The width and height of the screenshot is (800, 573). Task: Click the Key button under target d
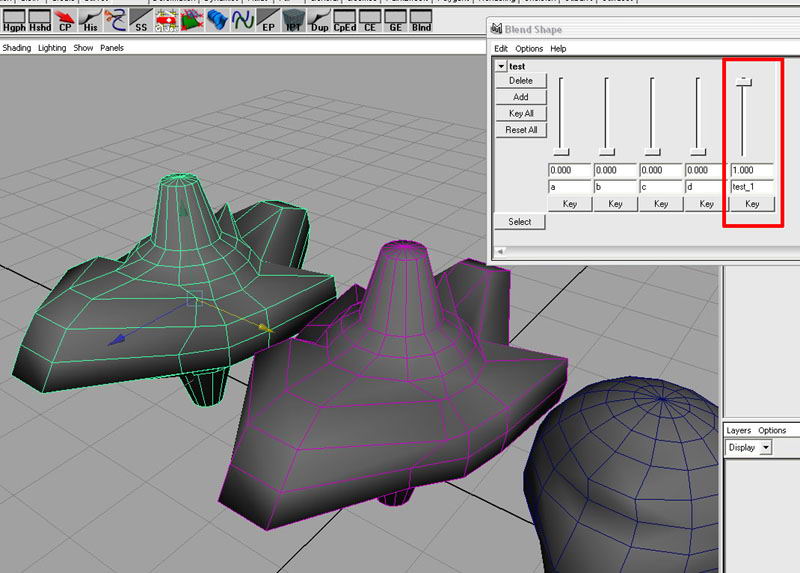click(x=706, y=204)
